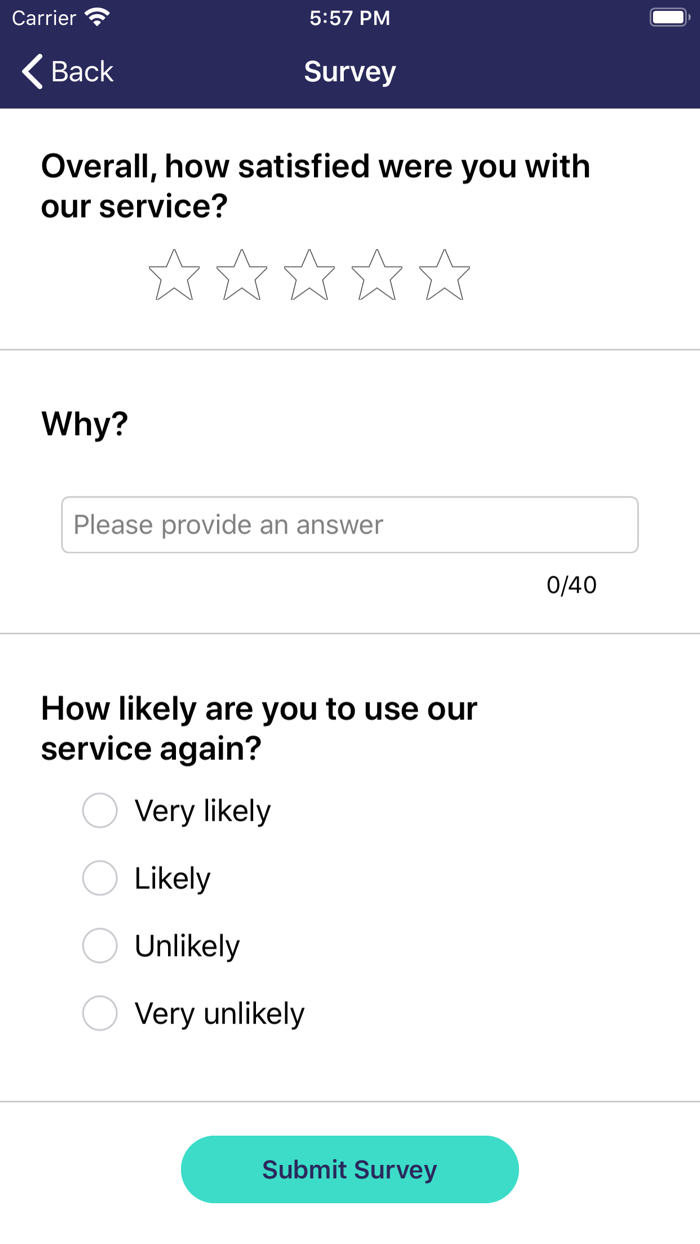Tap the clock time in status bar
Screen dimensions: 700x1244
tap(350, 18)
